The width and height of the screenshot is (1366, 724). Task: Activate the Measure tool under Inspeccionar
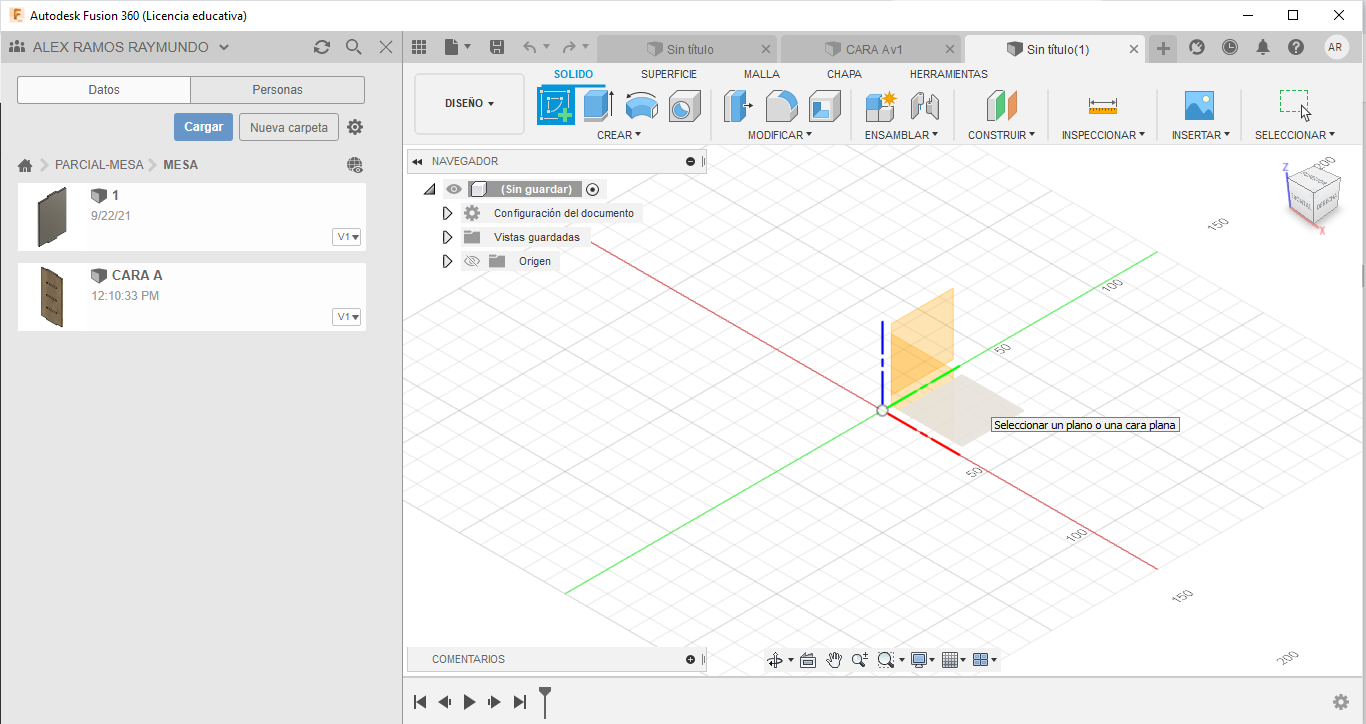[x=1103, y=105]
